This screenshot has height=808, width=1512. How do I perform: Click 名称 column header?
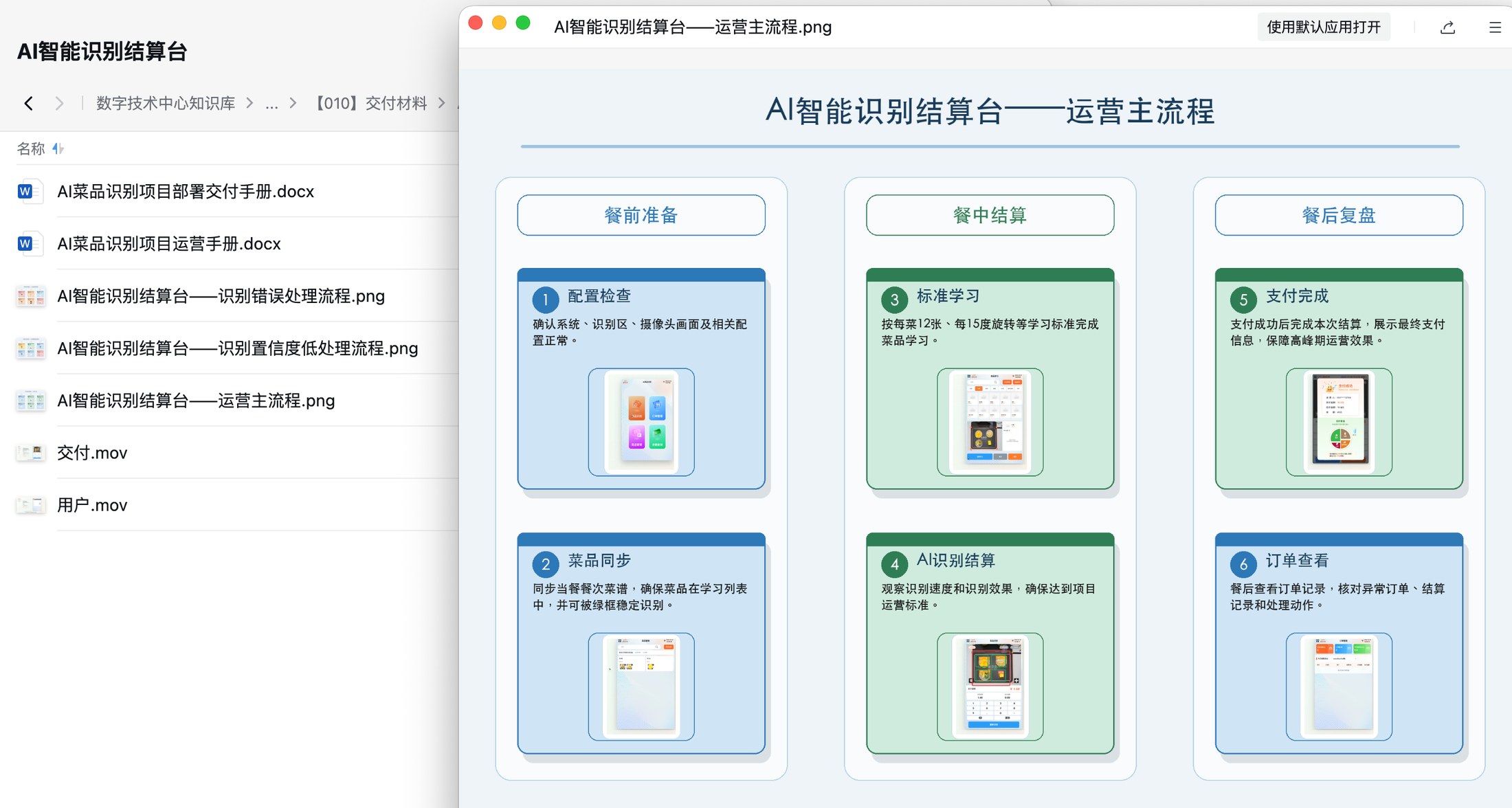tap(31, 148)
